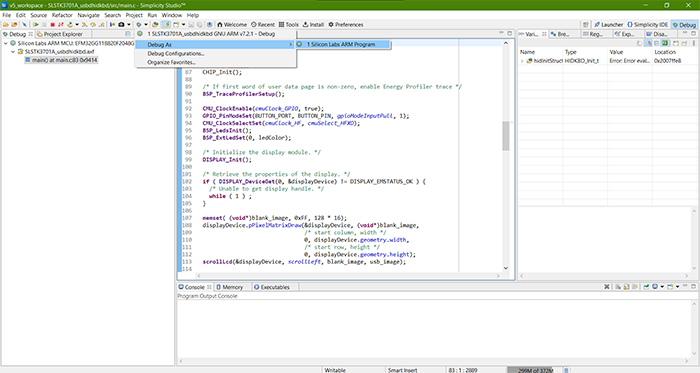Click the garbage collector trash icon in the status bar
700x373 pixels.
(x=566, y=370)
